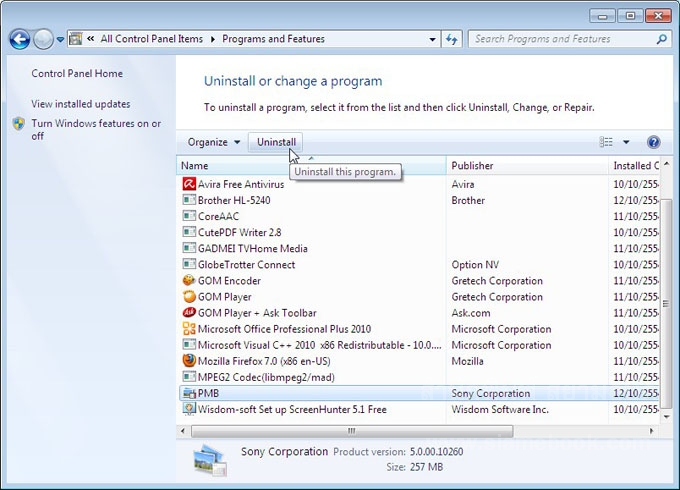Click the ScreenHunter 5.1 Free icon
The image size is (680, 490).
pyautogui.click(x=189, y=409)
